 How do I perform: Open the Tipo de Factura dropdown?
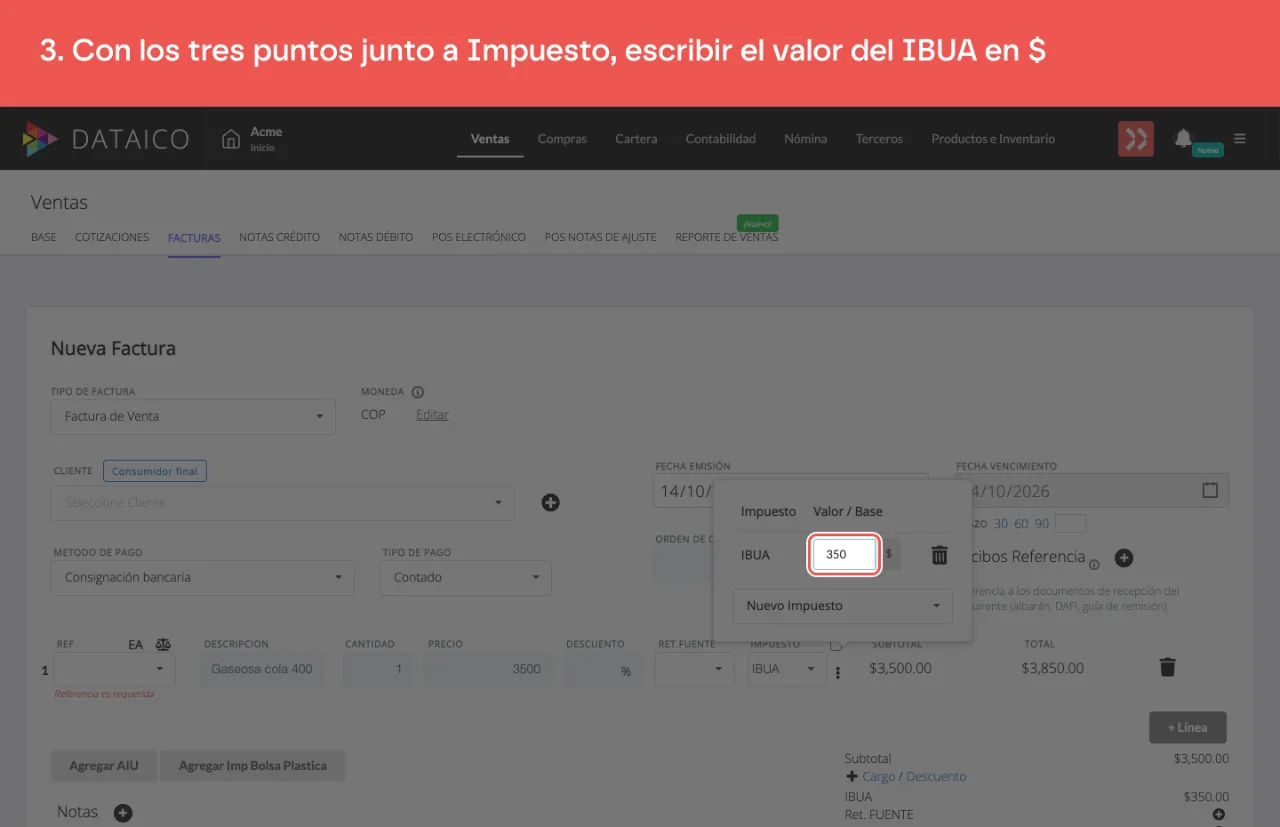pos(193,416)
